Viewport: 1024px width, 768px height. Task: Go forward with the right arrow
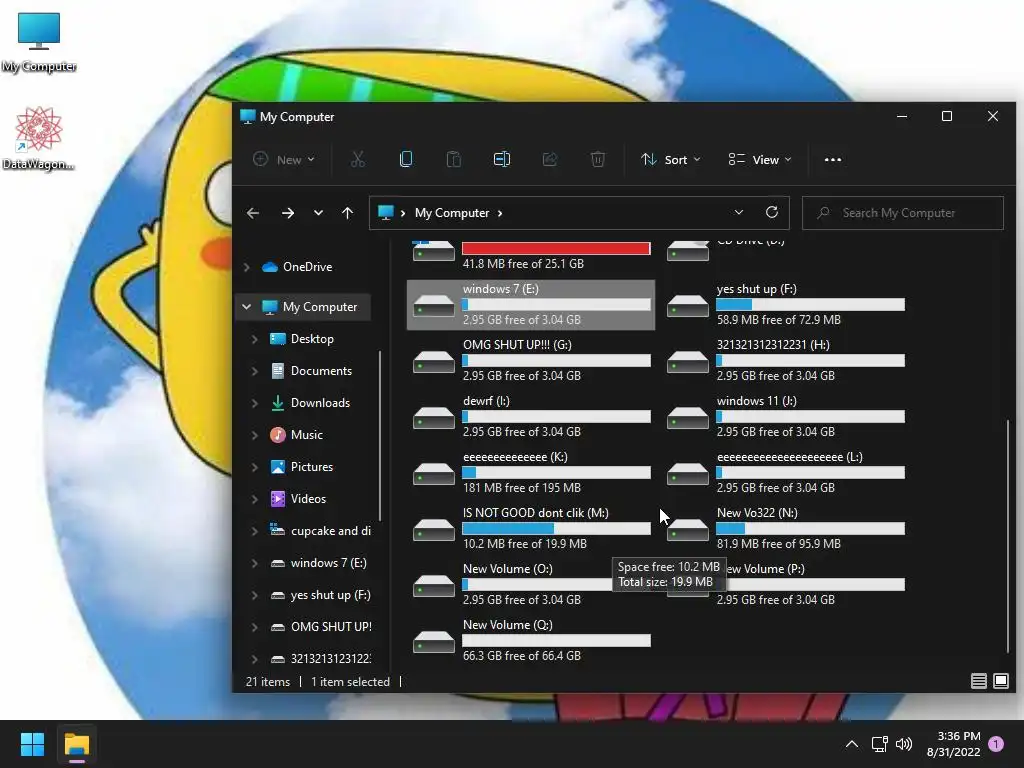(x=287, y=213)
